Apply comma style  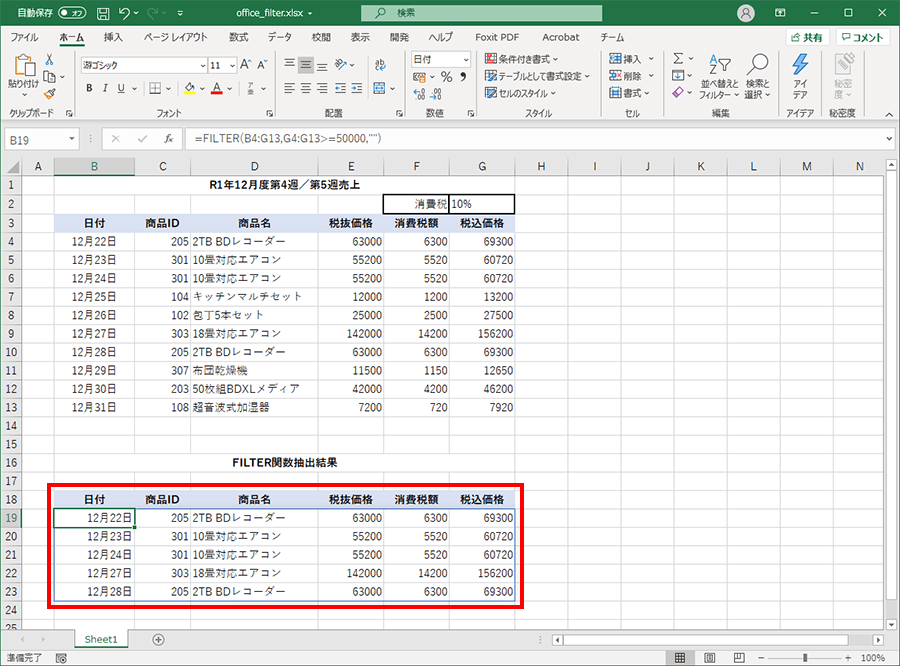(463, 77)
